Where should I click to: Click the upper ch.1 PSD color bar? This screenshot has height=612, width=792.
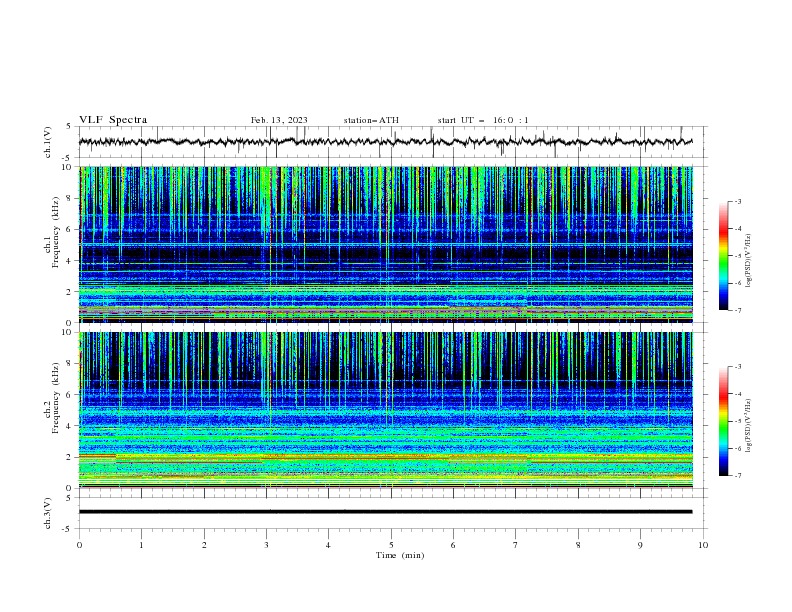[723, 255]
